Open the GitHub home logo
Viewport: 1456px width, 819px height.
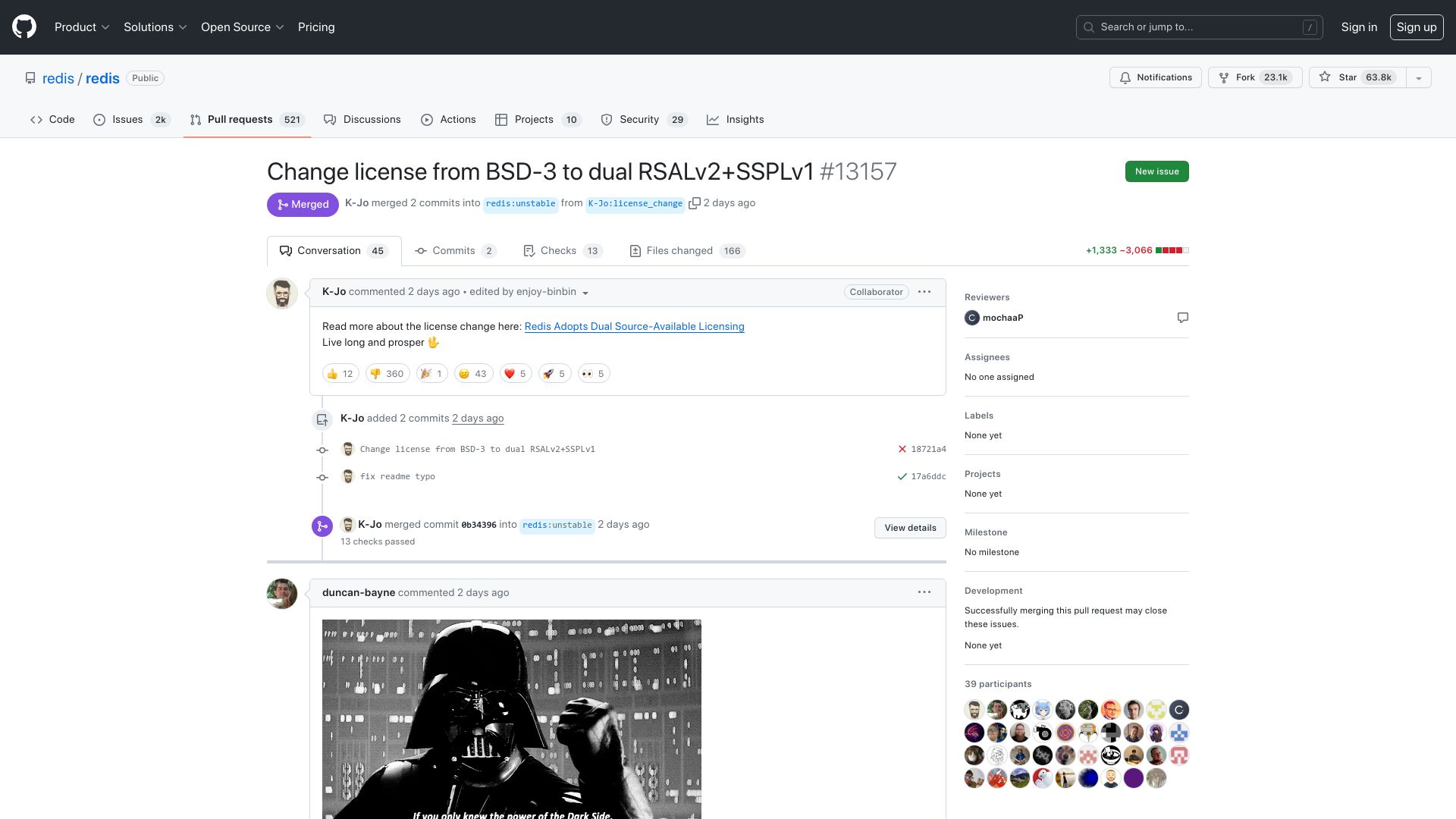pyautogui.click(x=24, y=27)
